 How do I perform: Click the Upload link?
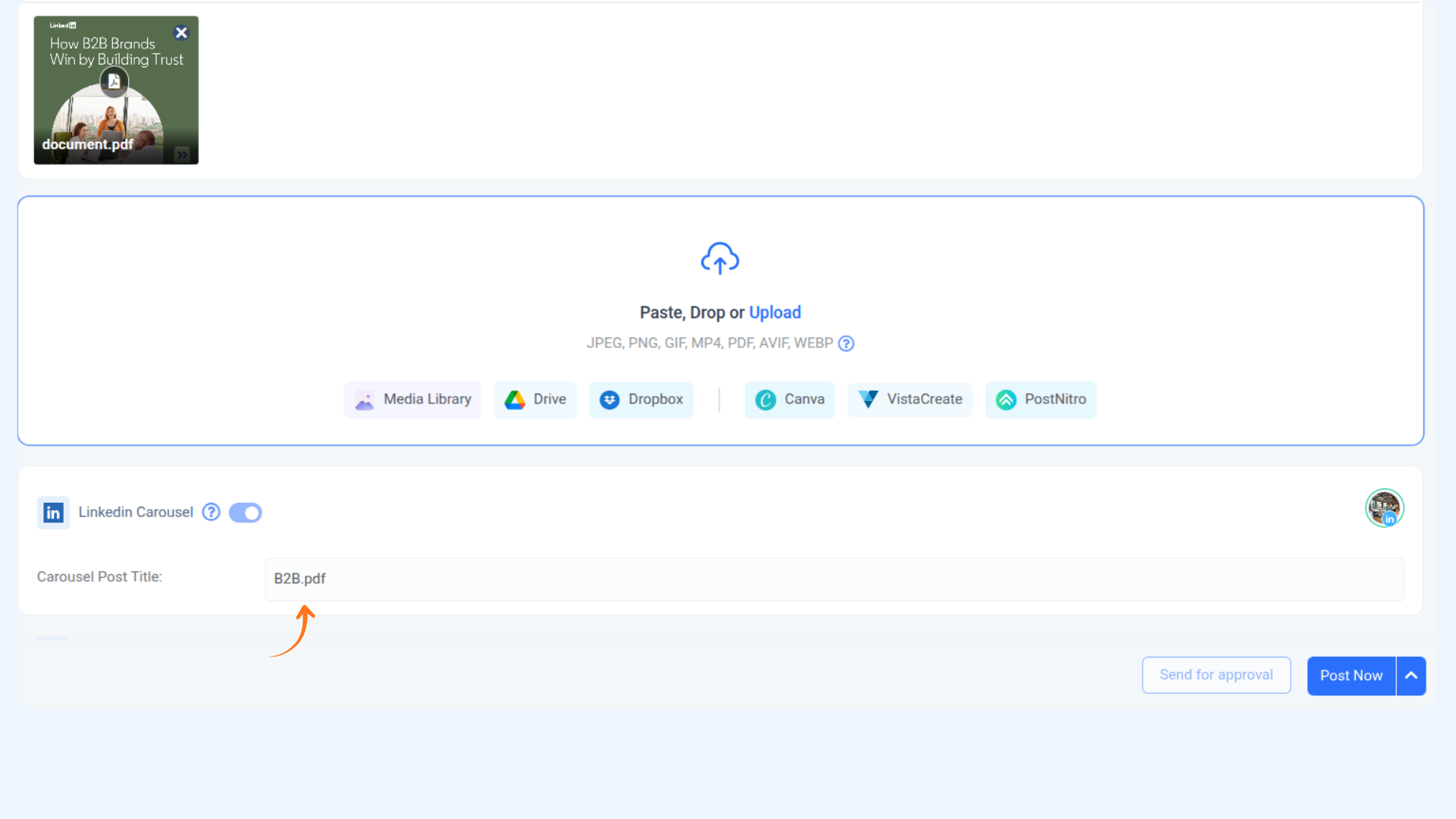point(774,312)
